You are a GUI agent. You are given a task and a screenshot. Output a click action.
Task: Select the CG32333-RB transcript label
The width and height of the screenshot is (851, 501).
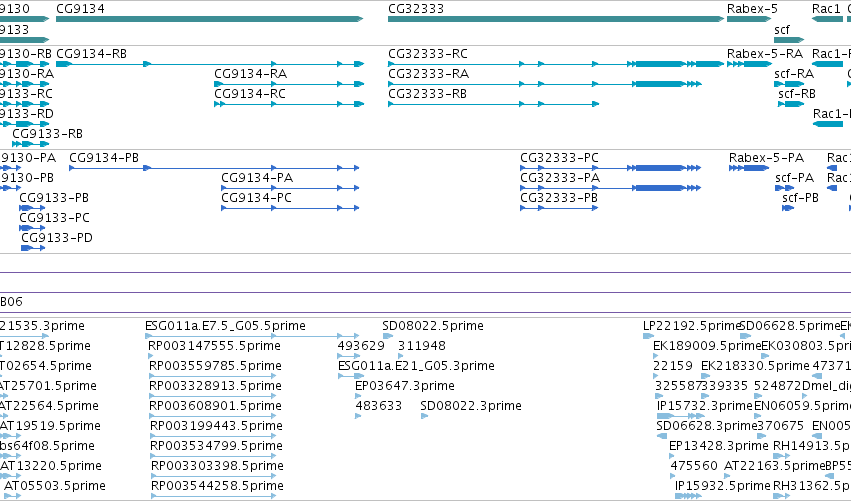click(x=428, y=94)
